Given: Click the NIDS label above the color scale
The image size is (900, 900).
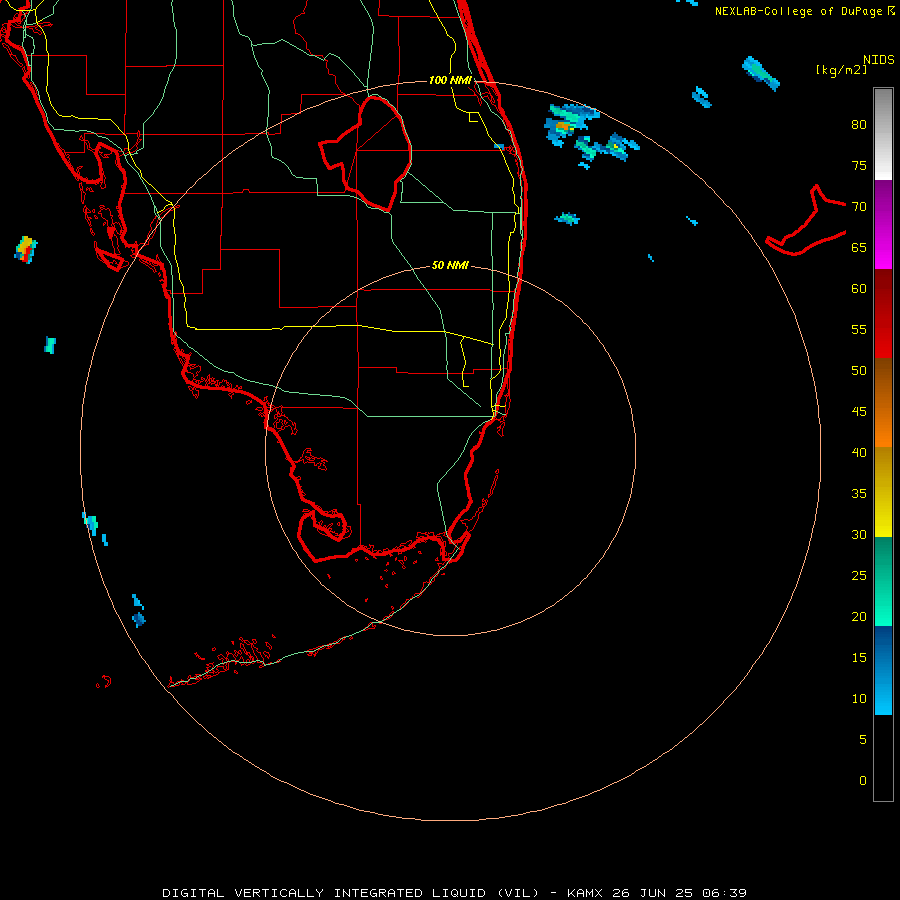Looking at the screenshot, I should 878,60.
